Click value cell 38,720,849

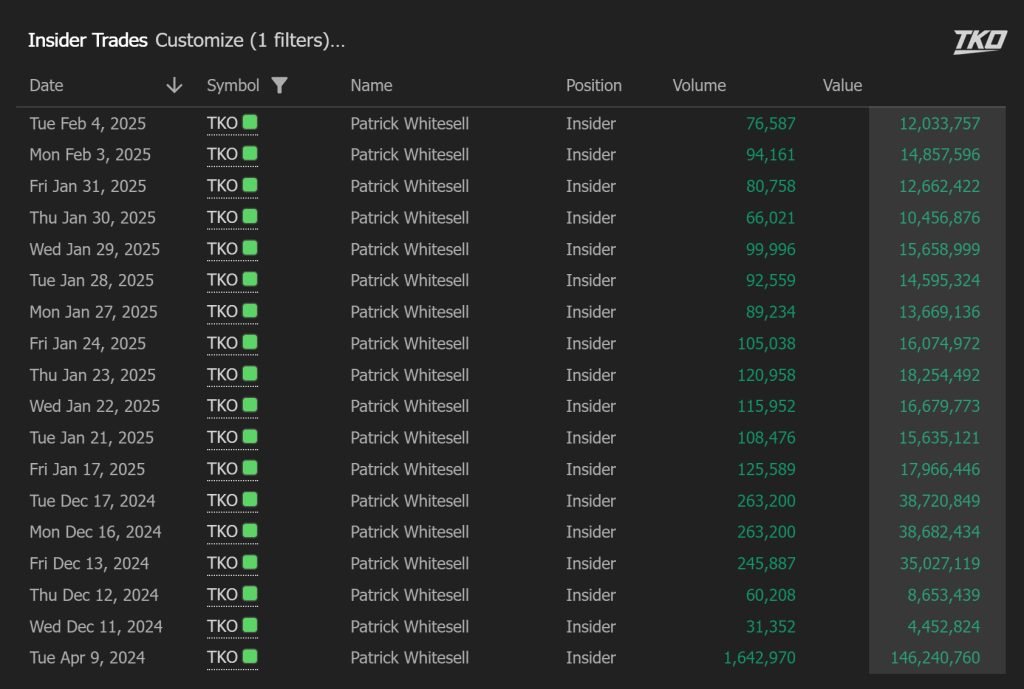[x=940, y=501]
